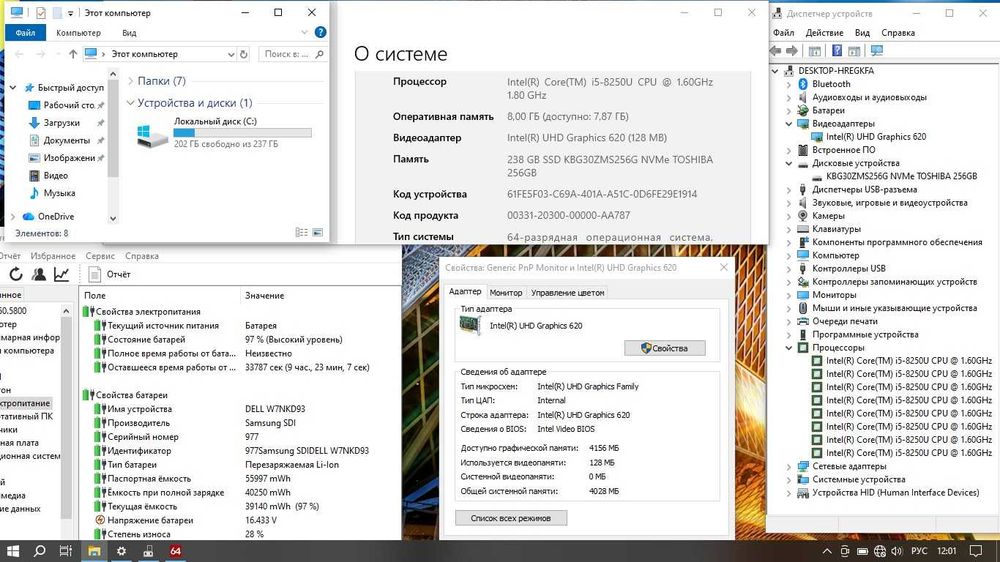The width and height of the screenshot is (1000, 562).
Task: Click Список всех режимов button
Action: [511, 518]
